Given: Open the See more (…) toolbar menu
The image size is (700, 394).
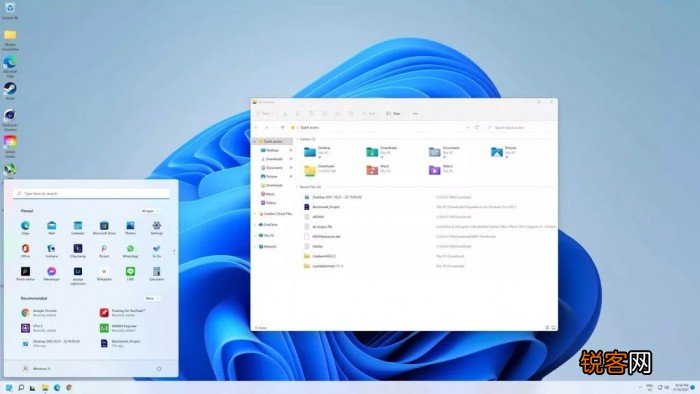Looking at the screenshot, I should (415, 114).
